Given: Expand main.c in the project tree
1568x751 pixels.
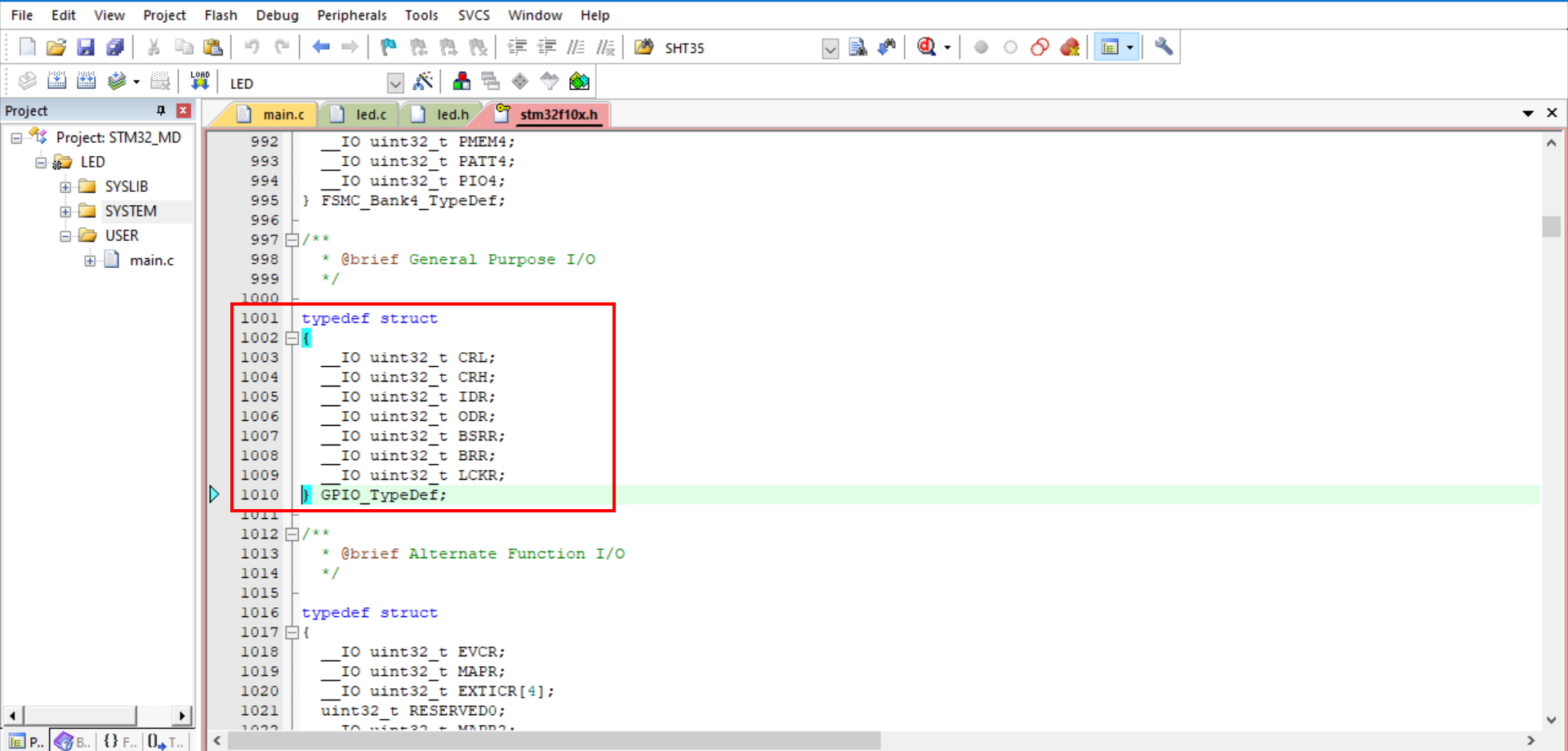Looking at the screenshot, I should tap(90, 261).
